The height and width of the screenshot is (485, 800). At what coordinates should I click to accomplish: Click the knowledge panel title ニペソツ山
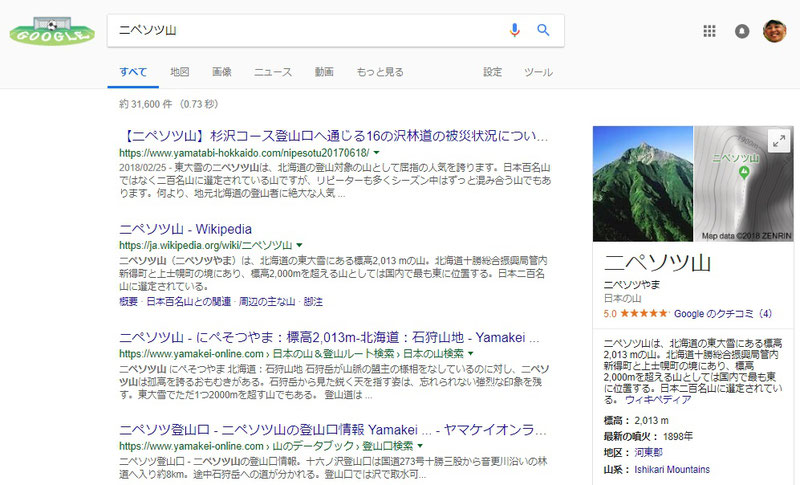tap(657, 263)
